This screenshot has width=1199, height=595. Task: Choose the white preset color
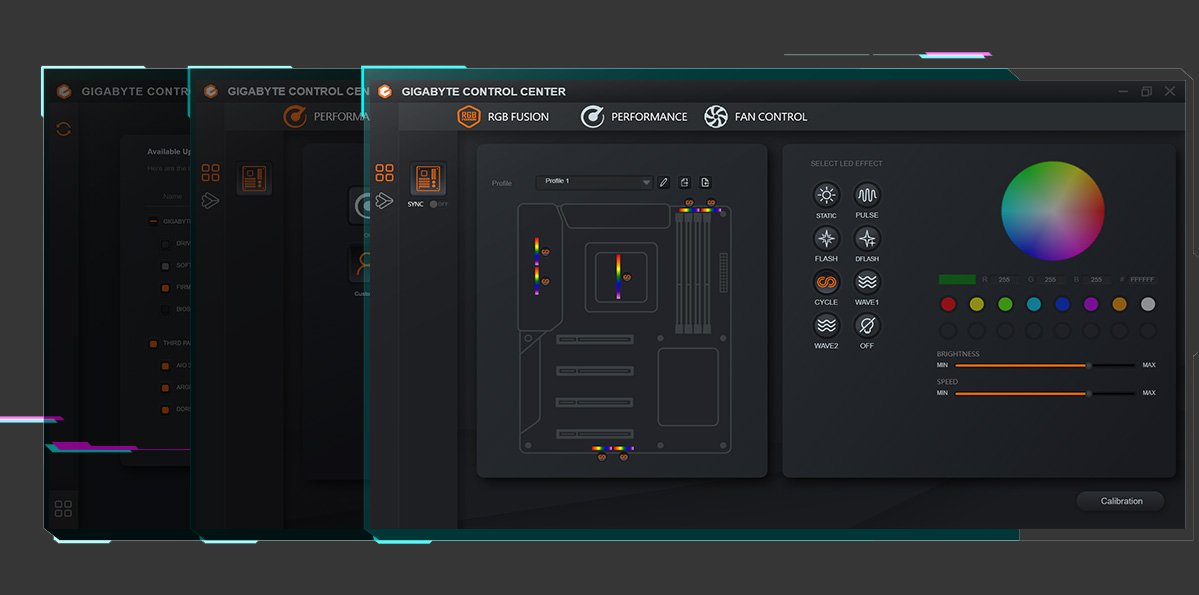1148,304
